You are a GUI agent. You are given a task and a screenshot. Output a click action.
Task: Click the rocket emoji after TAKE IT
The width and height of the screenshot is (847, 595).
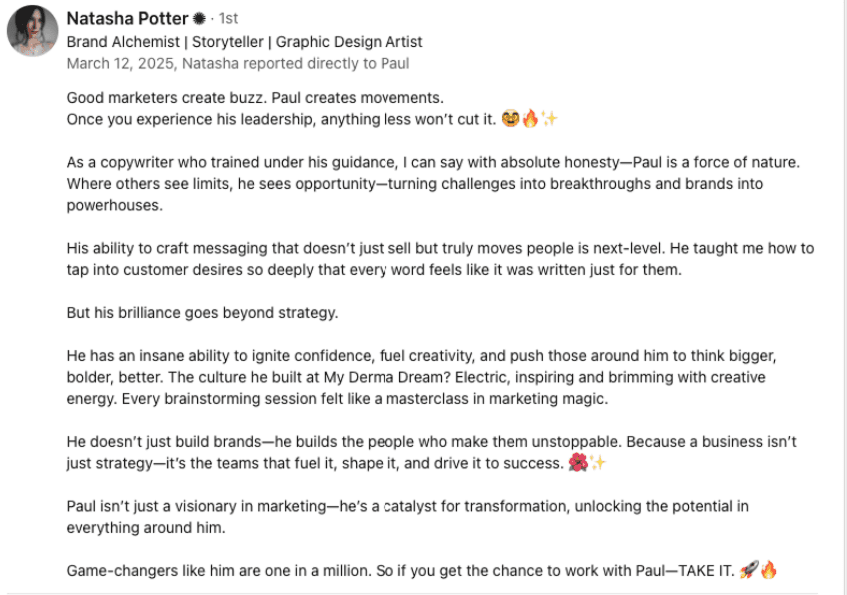click(x=748, y=571)
